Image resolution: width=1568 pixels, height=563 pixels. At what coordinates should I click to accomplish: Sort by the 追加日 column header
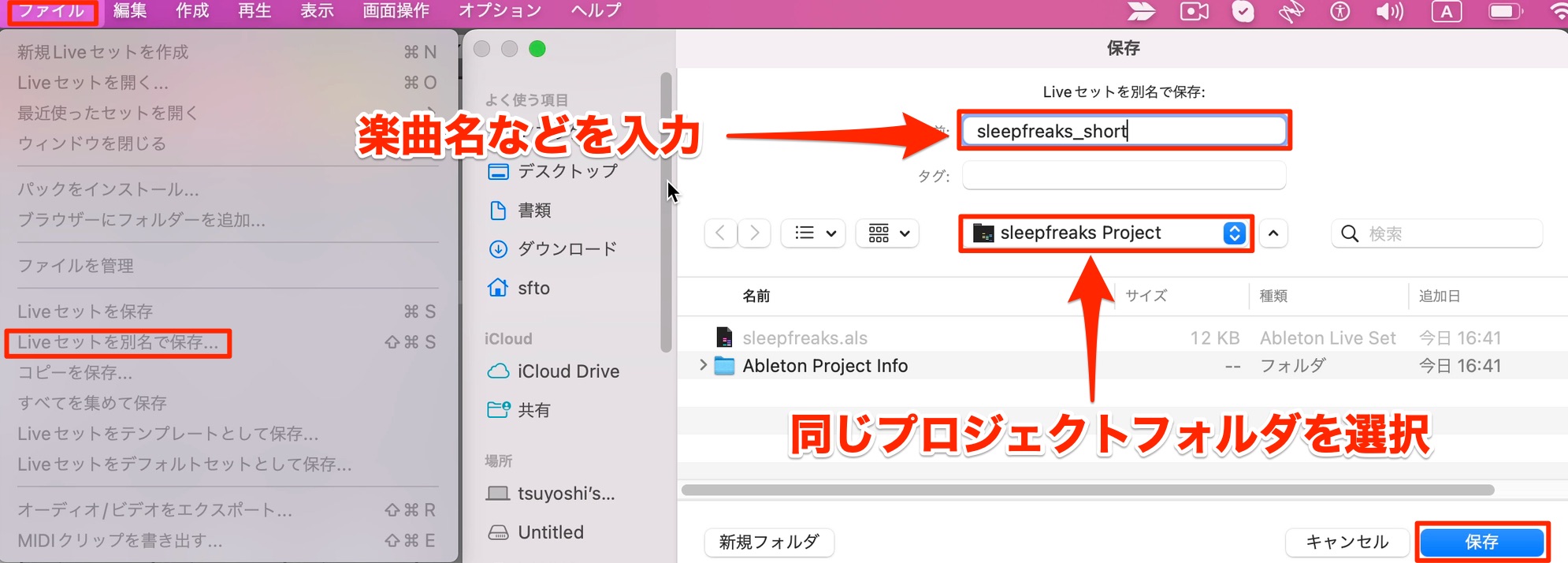[1440, 296]
